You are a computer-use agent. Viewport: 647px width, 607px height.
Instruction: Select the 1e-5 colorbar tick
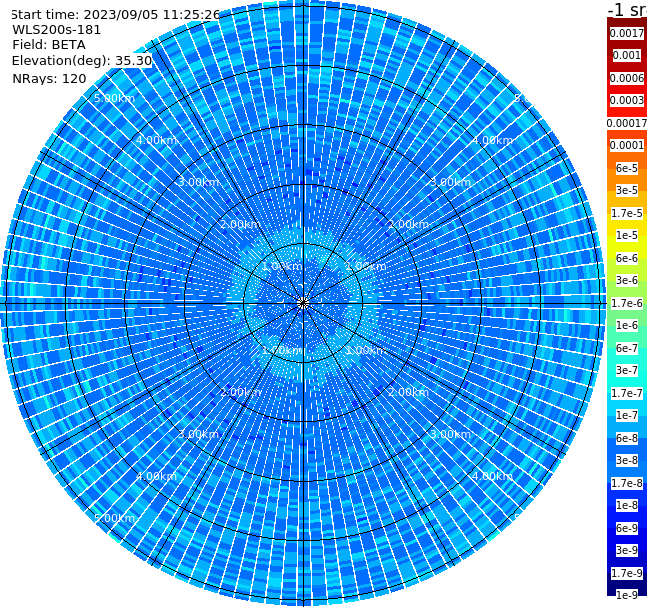627,235
